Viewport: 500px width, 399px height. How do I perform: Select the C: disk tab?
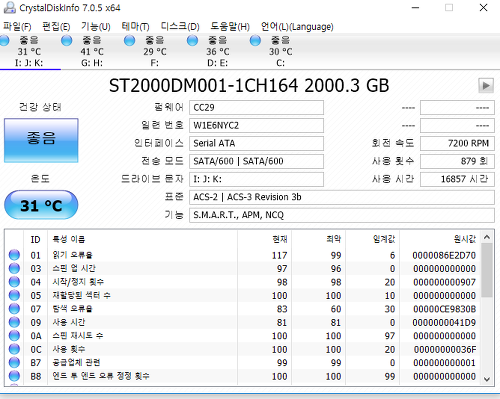click(280, 51)
